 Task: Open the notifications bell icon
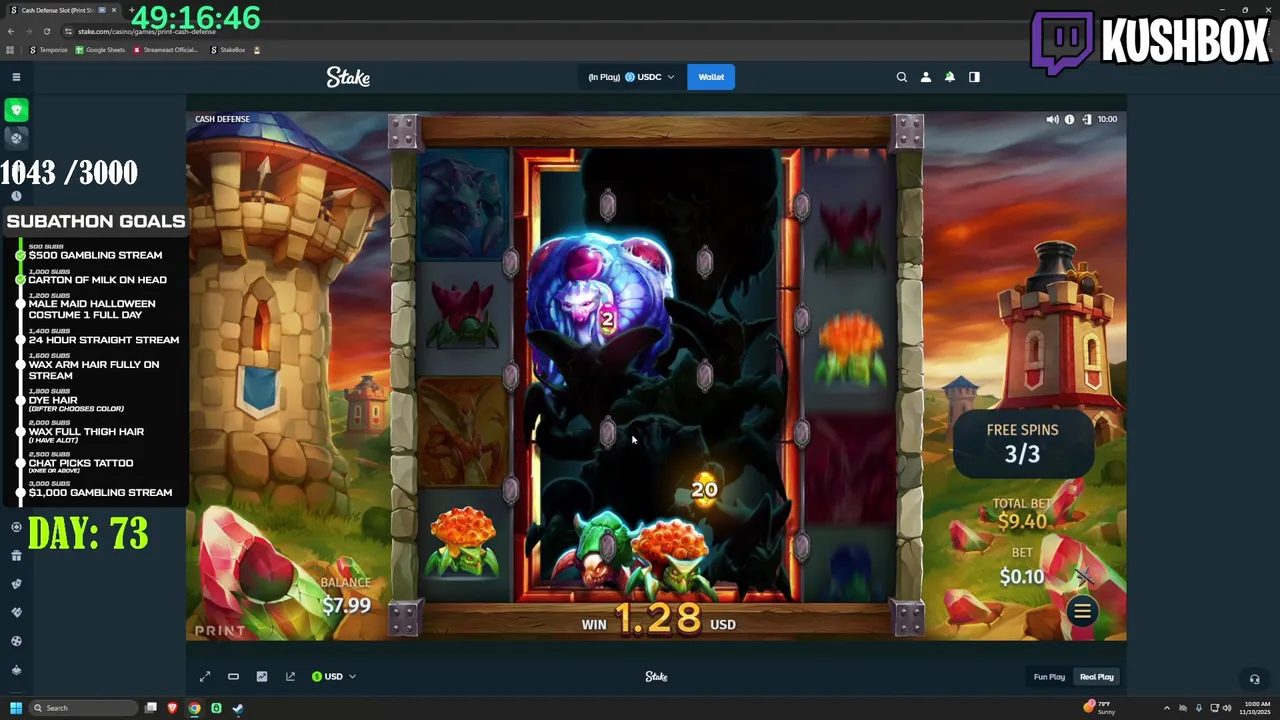coord(950,77)
